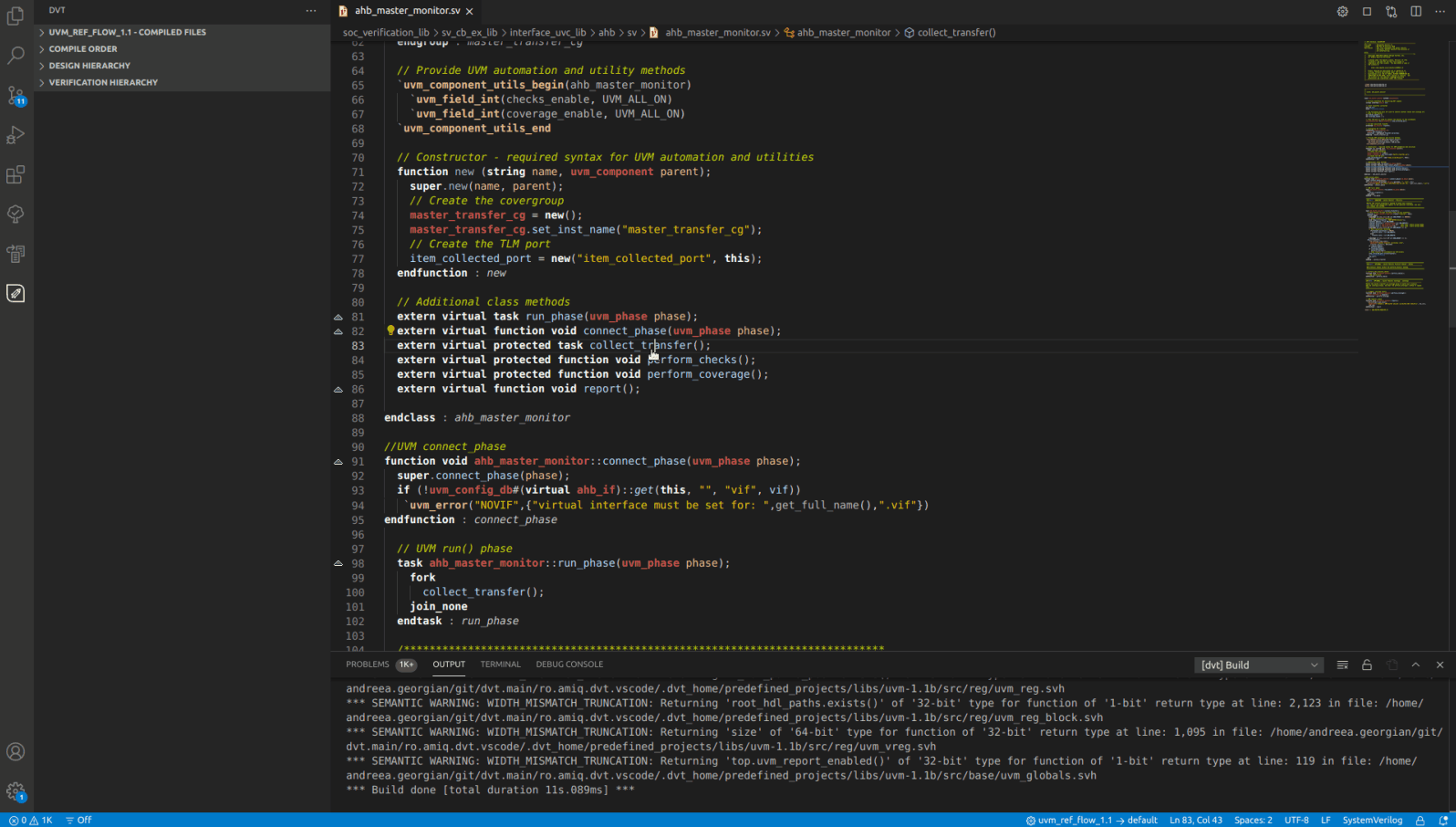Viewport: 1456px width, 827px height.
Task: Expand the Verification Hierarchy section
Action: 103,82
